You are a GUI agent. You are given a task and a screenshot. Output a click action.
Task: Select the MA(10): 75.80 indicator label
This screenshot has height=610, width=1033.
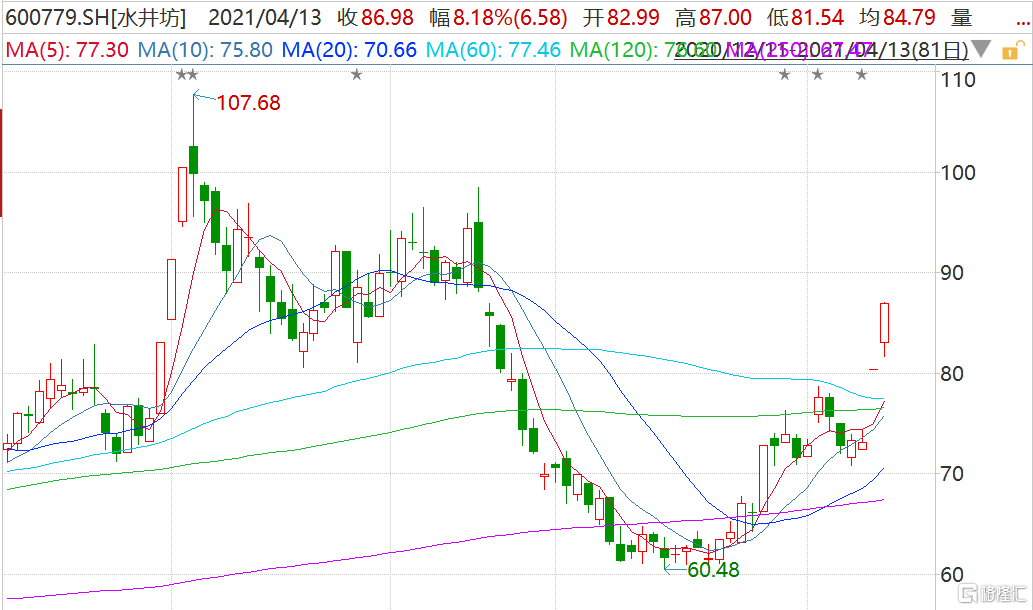click(x=205, y=49)
